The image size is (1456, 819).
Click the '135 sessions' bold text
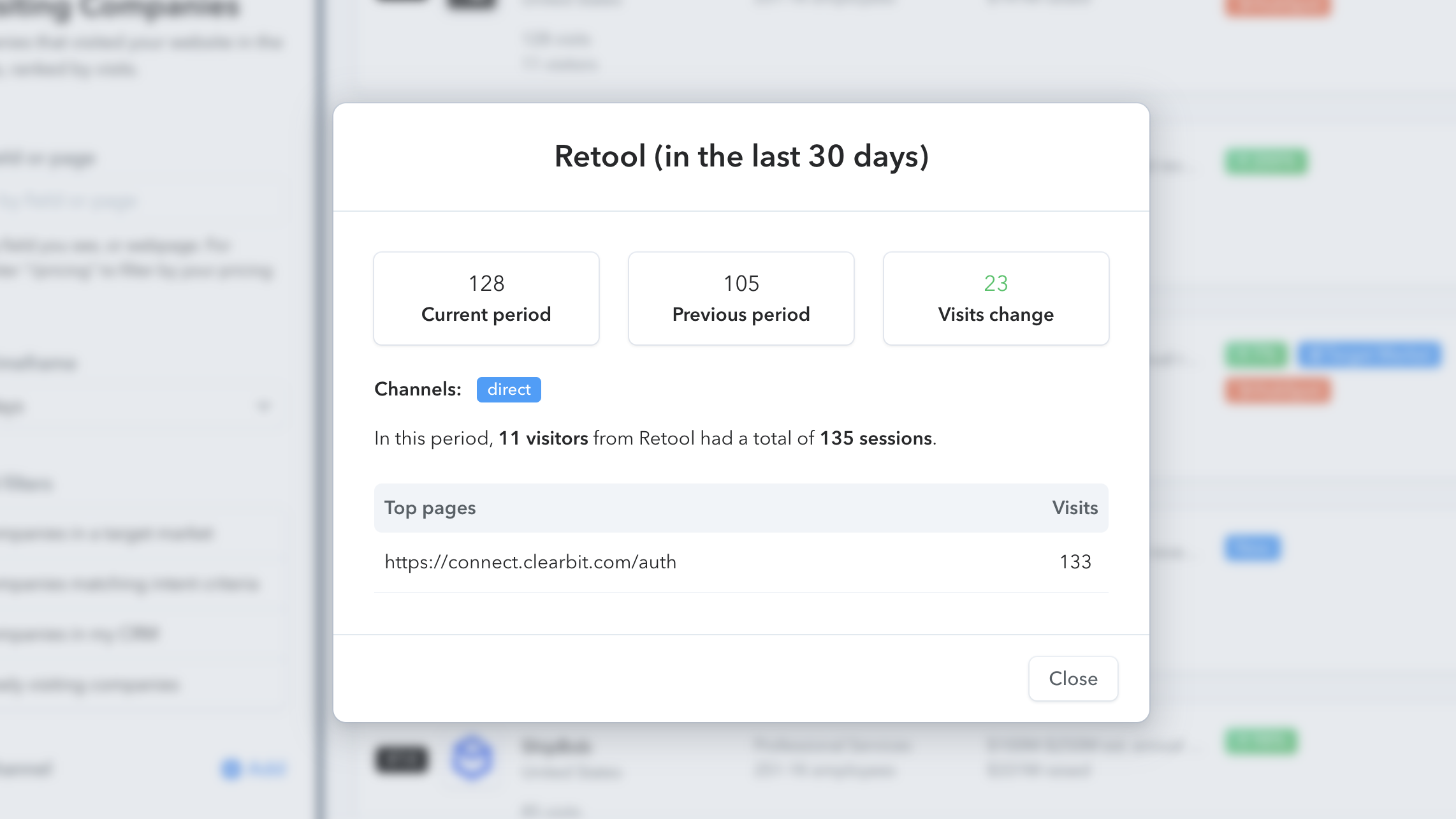click(x=876, y=438)
